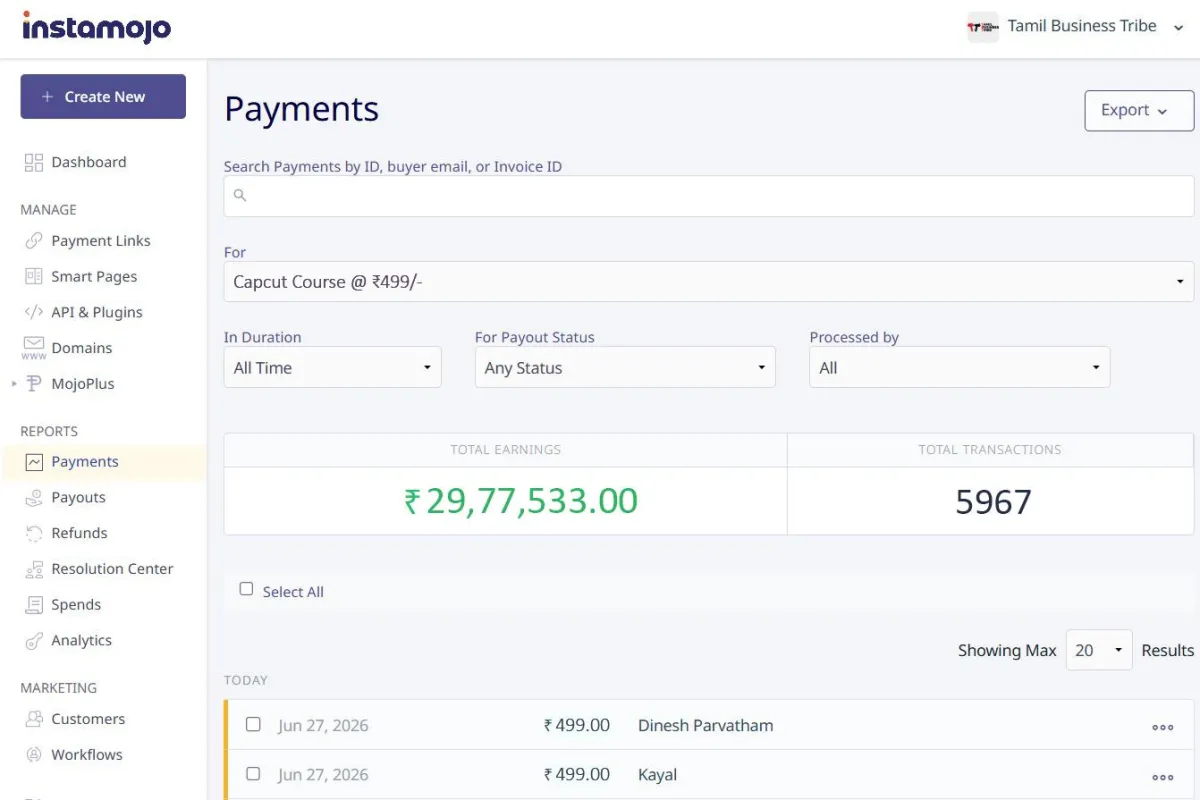Click the API & Plugins code icon
The height and width of the screenshot is (800, 1200).
click(34, 312)
